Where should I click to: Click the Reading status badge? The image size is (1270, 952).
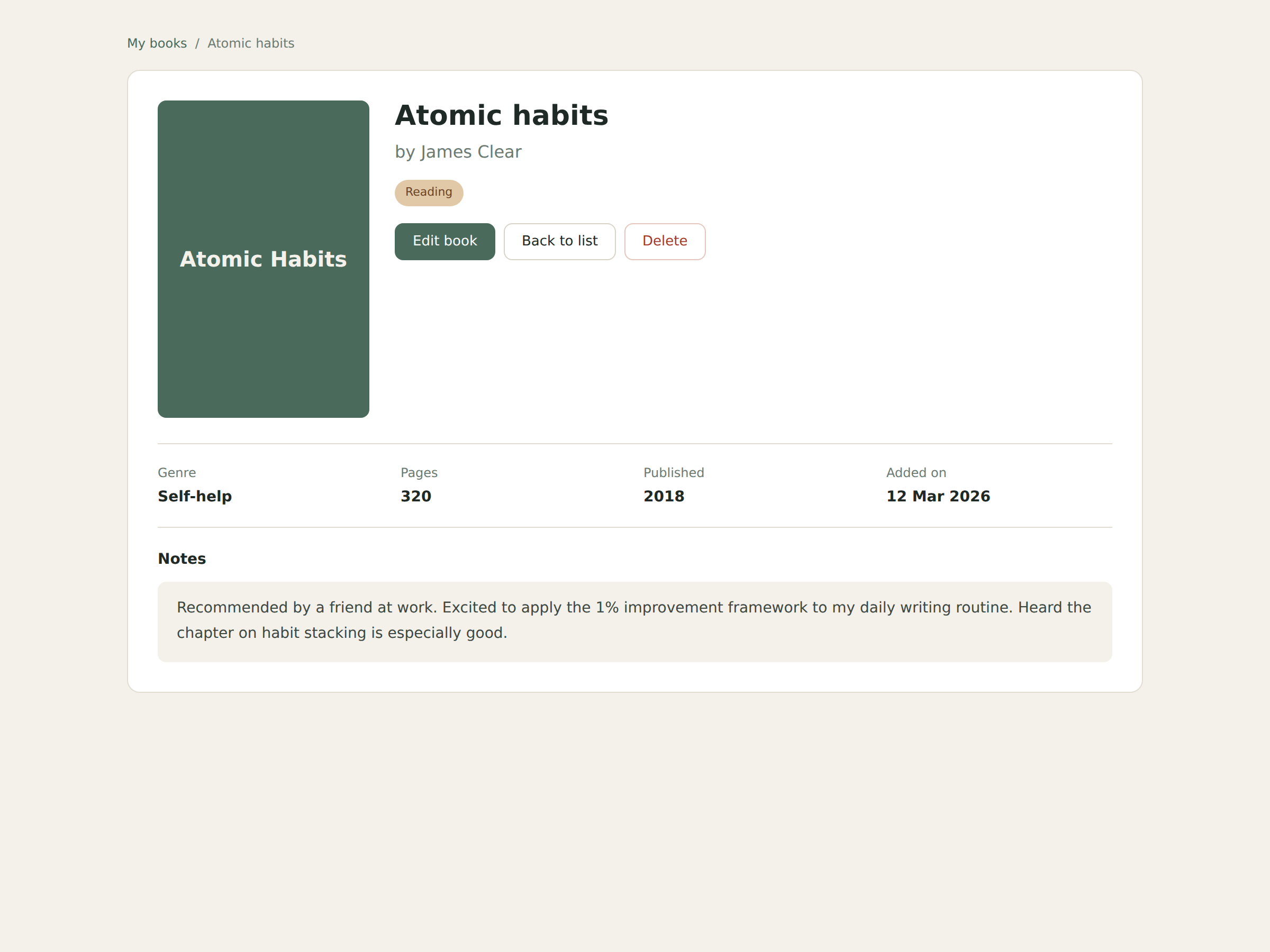tap(428, 192)
